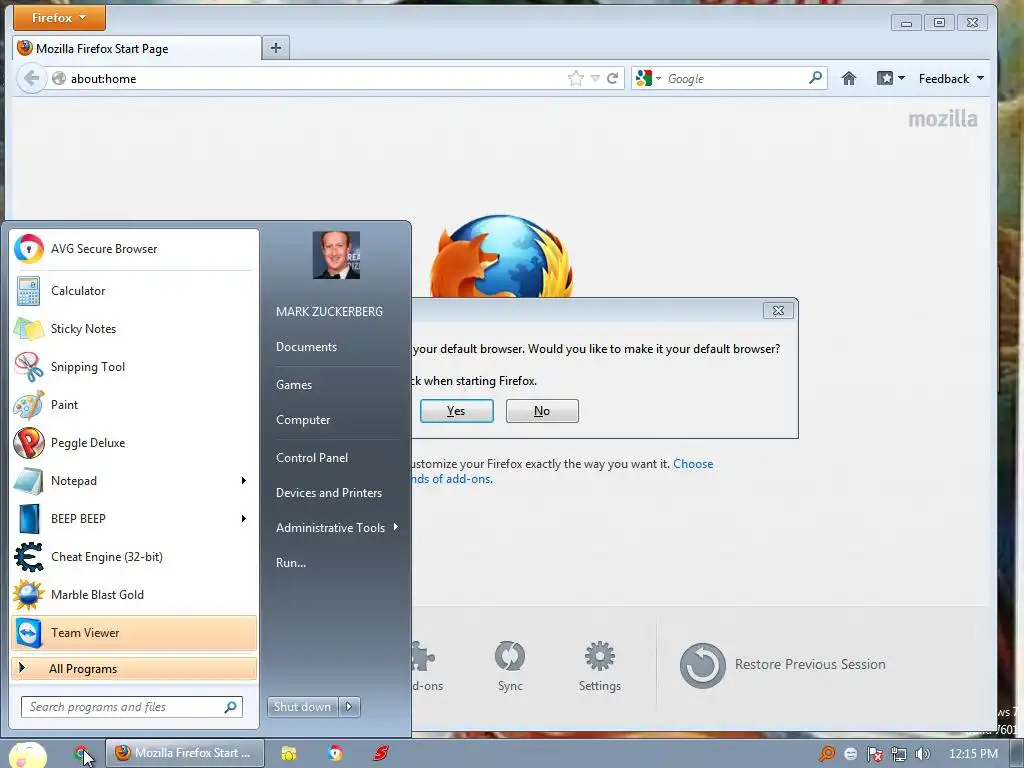Open Firefox Settings gear on start page

600,666
